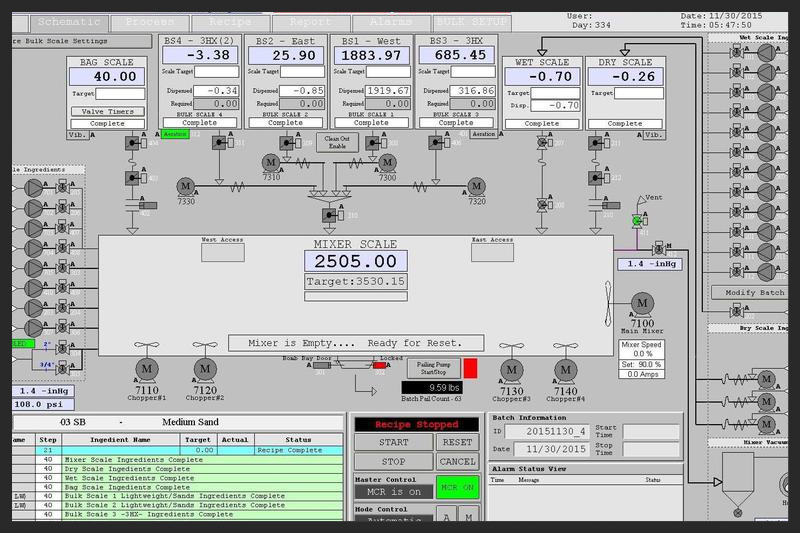This screenshot has width=800, height=533.
Task: Open the Recipe tab
Action: coord(231,21)
